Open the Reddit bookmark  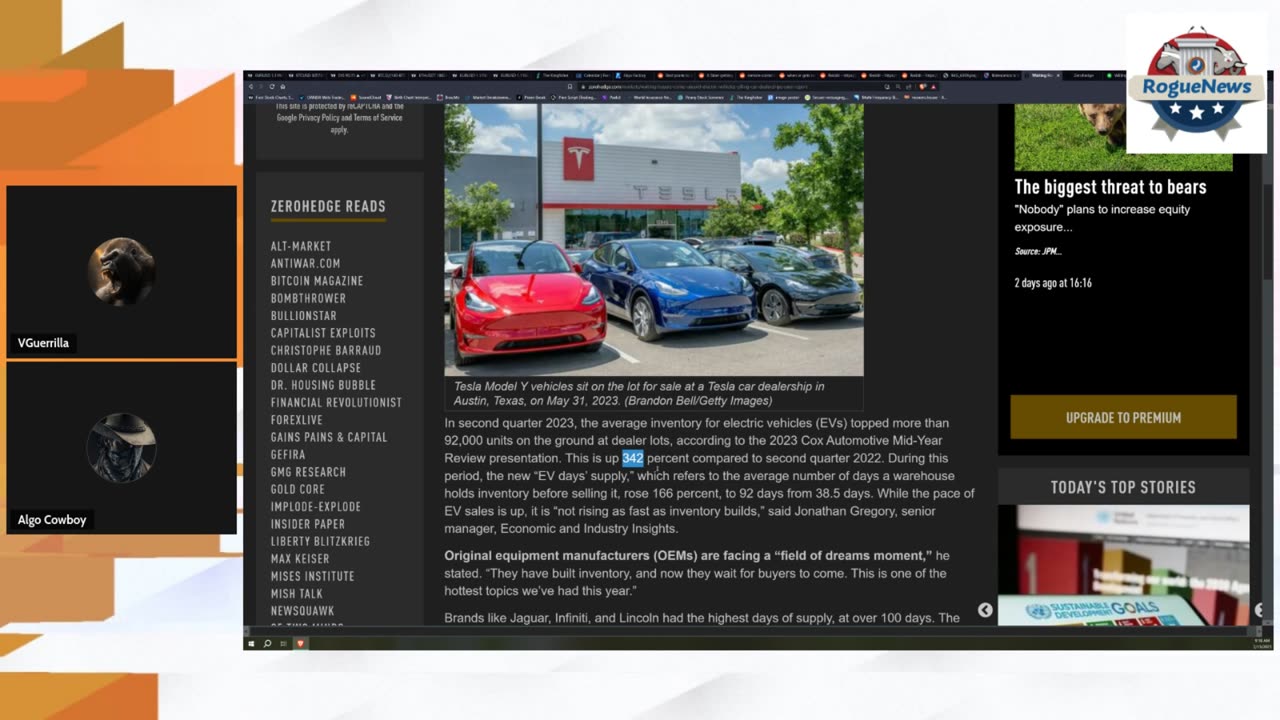(x=609, y=98)
